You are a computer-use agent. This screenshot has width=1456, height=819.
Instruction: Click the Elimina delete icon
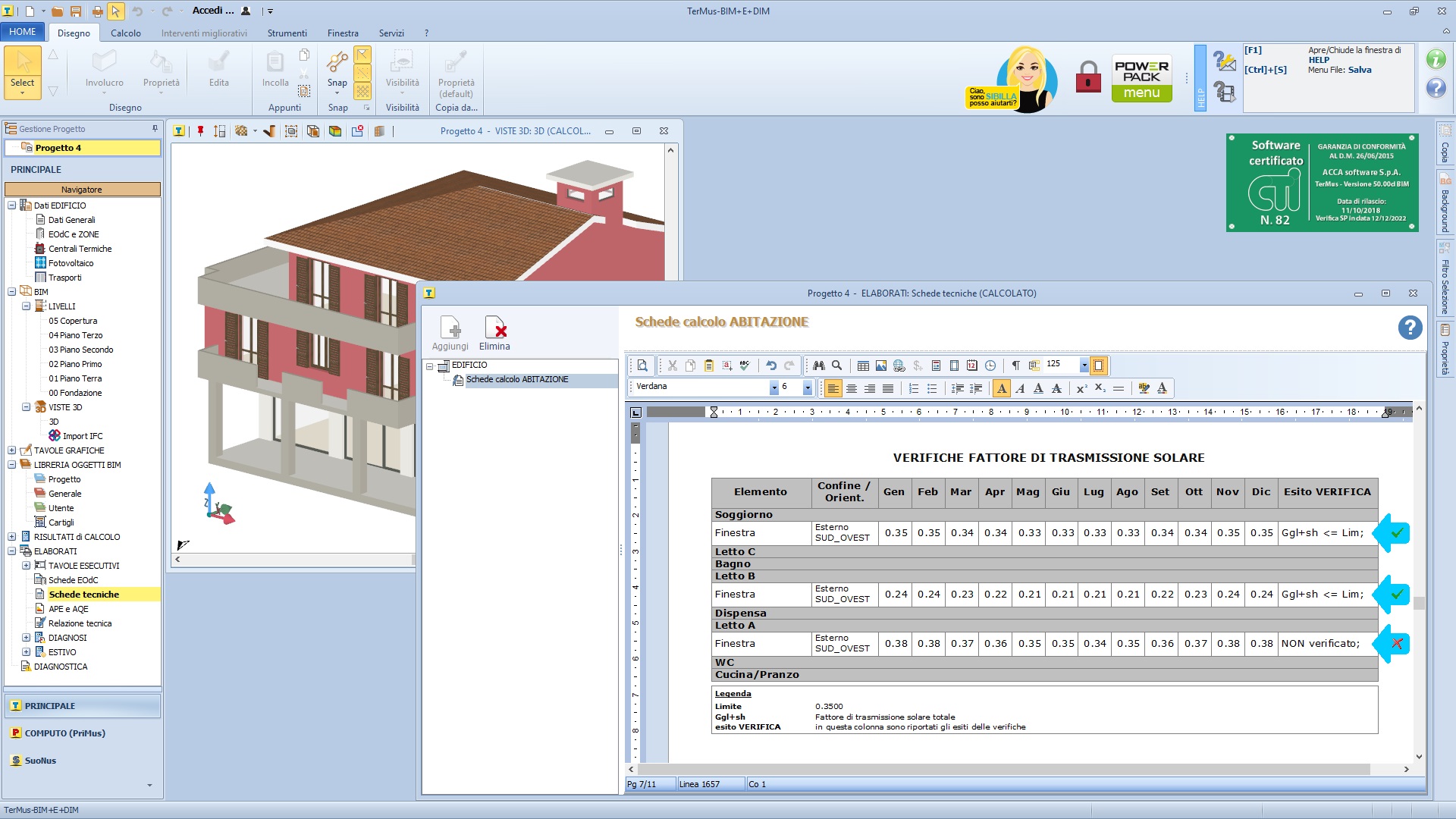tap(494, 328)
